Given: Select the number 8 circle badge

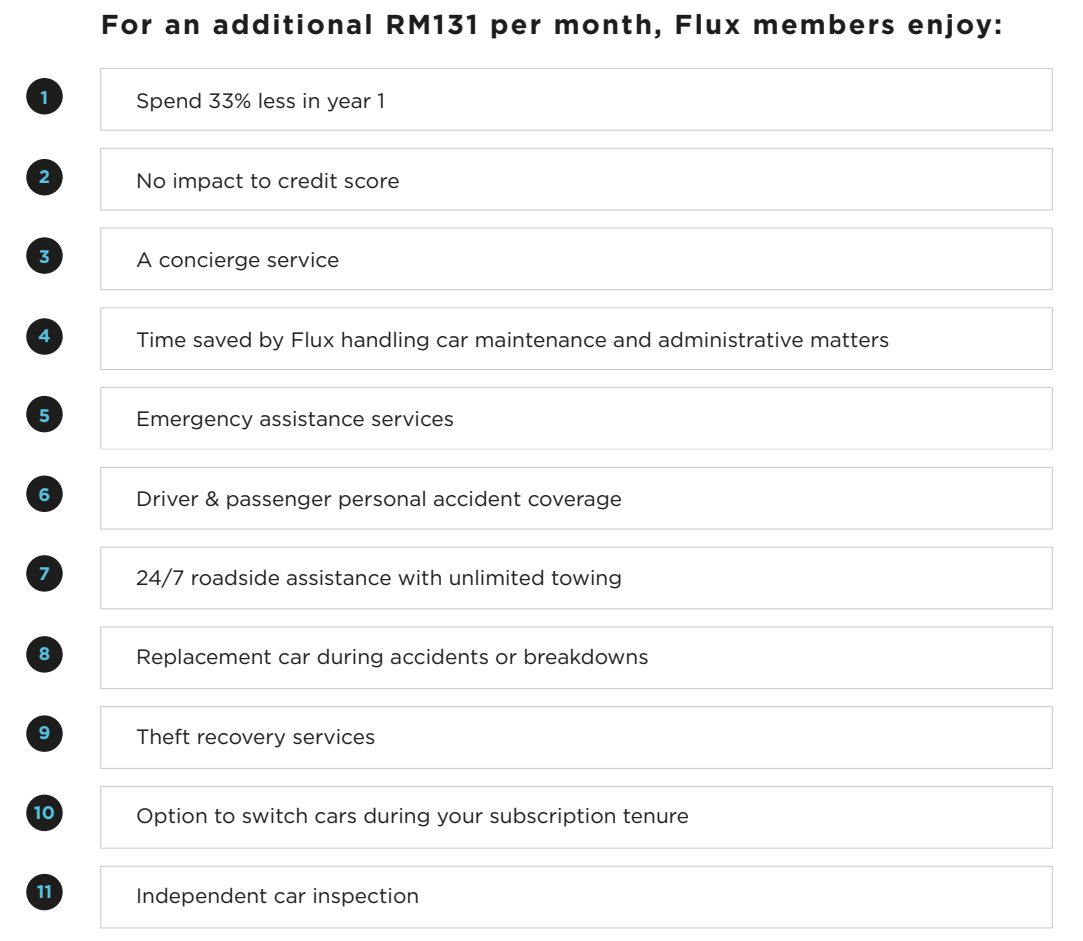Looking at the screenshot, I should (44, 654).
